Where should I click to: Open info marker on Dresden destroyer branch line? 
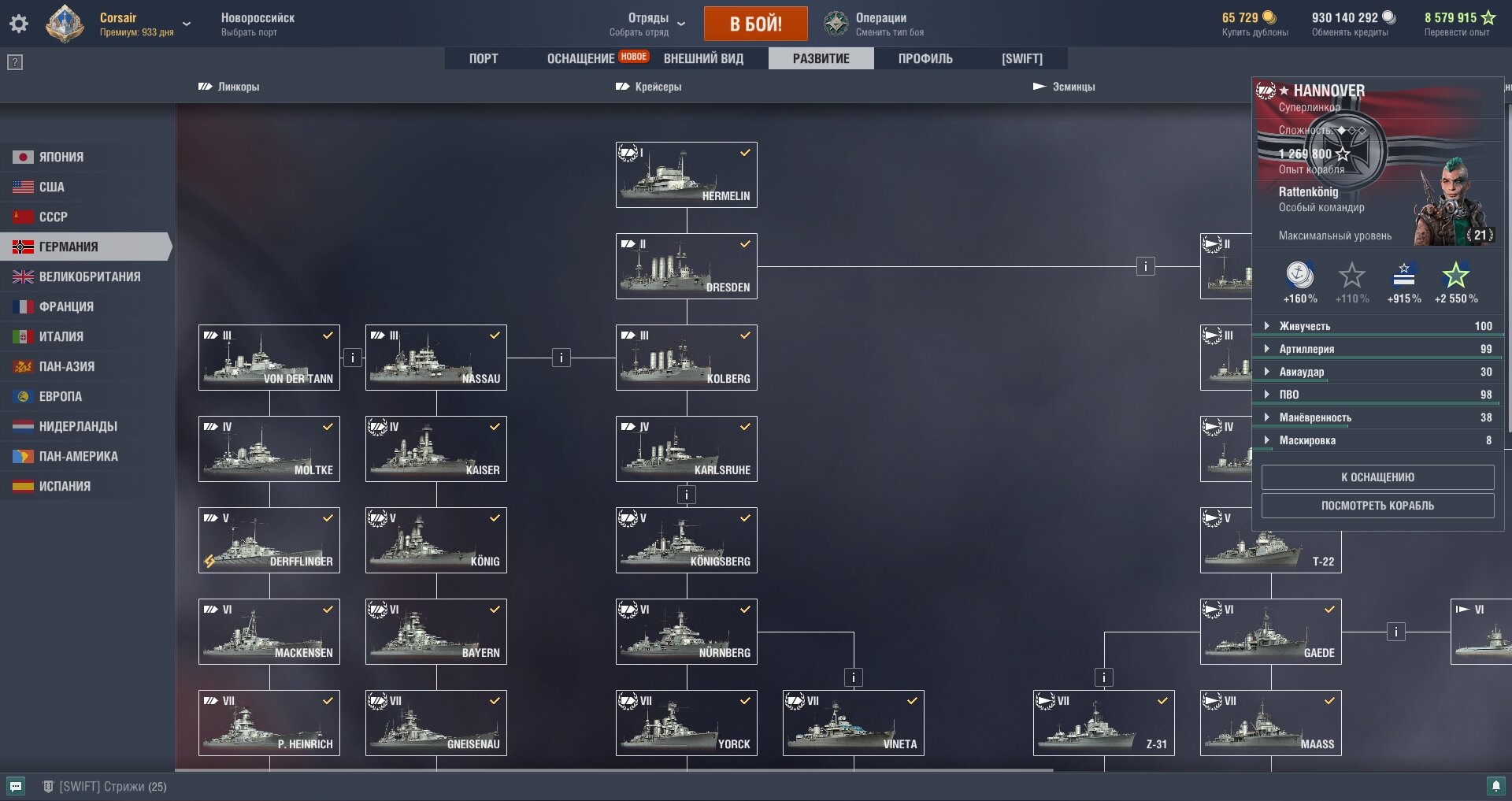(1146, 266)
